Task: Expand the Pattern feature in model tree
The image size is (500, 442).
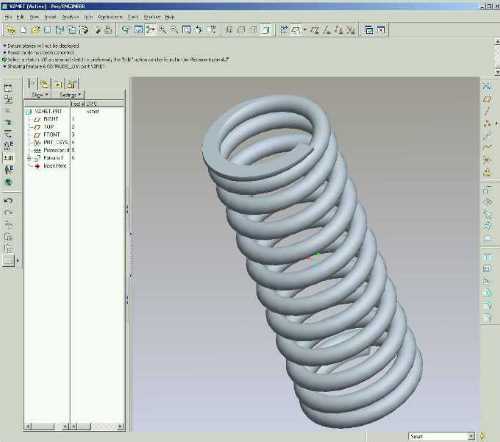Action: click(29, 158)
